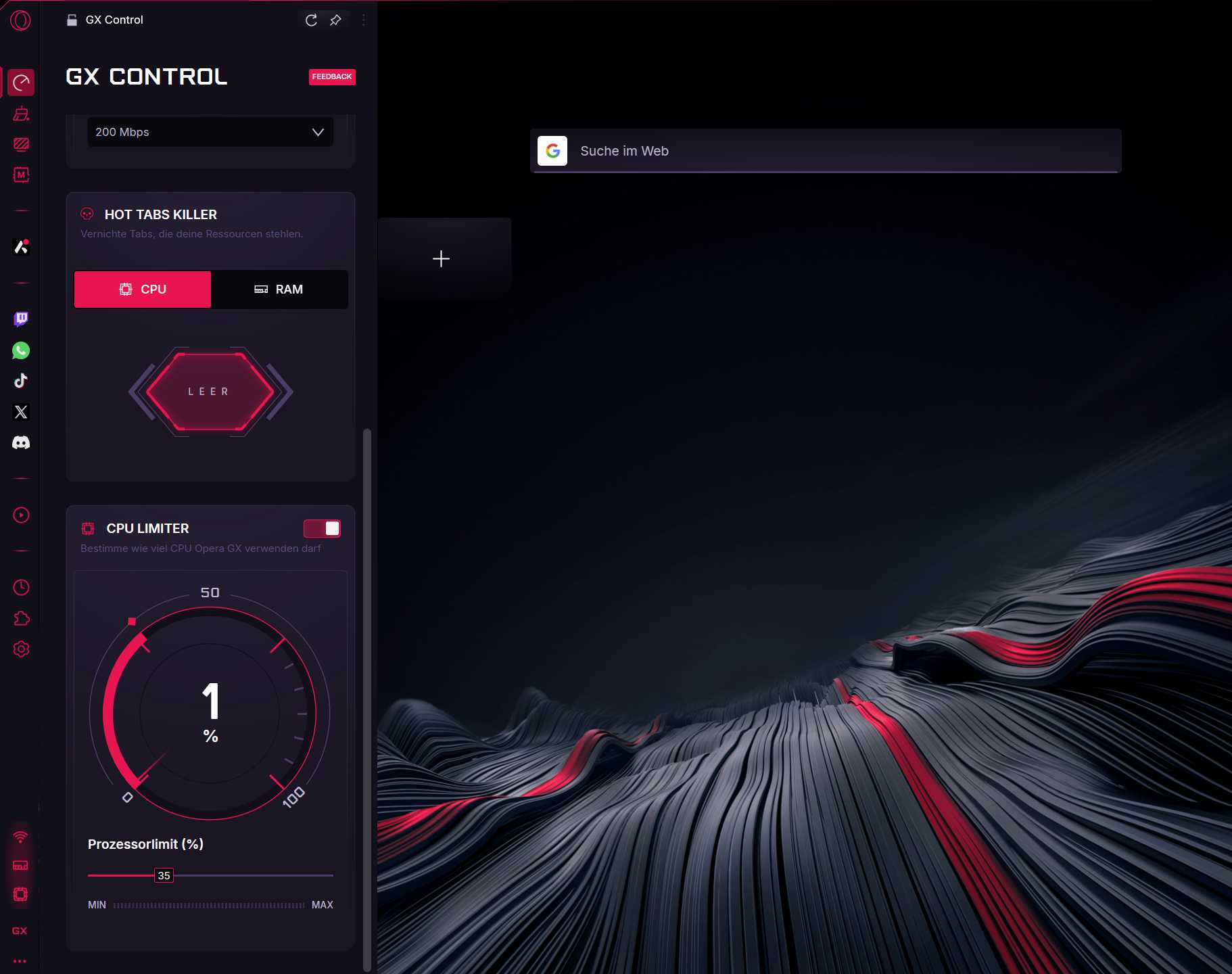Reload the GX Control panel
The image size is (1232, 974).
point(310,20)
